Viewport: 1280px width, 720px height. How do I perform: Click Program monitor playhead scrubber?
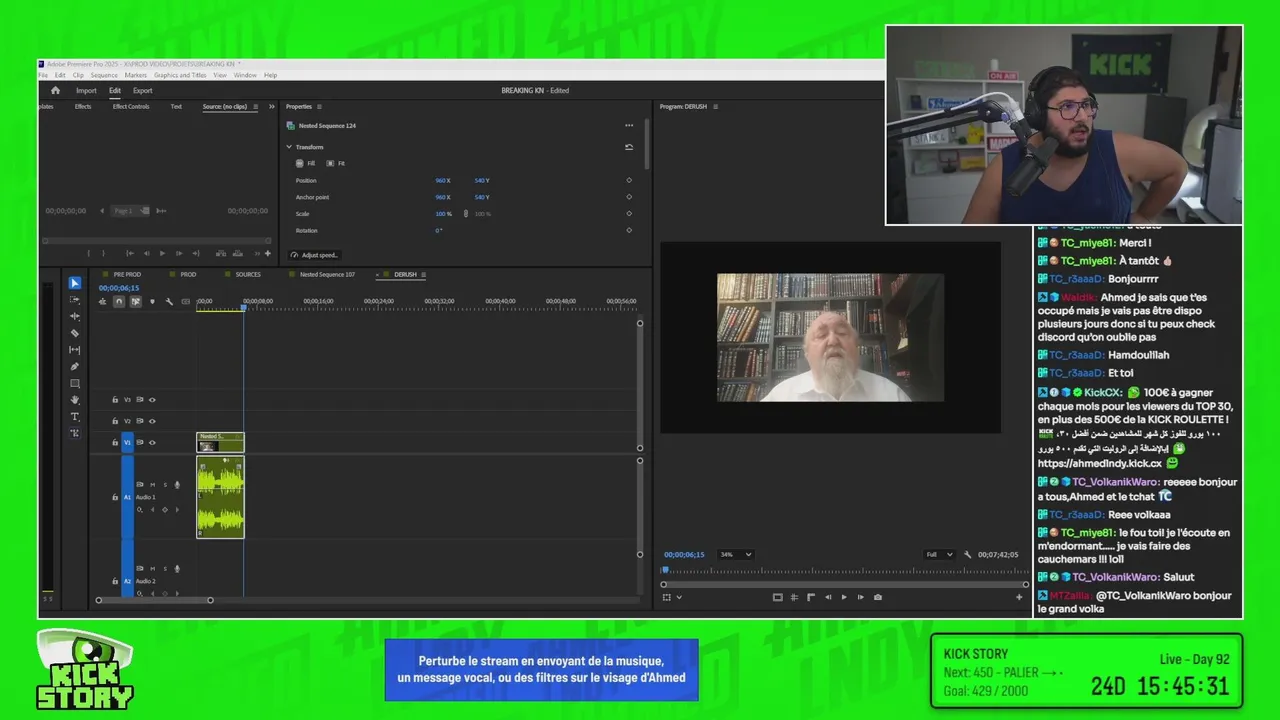point(665,571)
